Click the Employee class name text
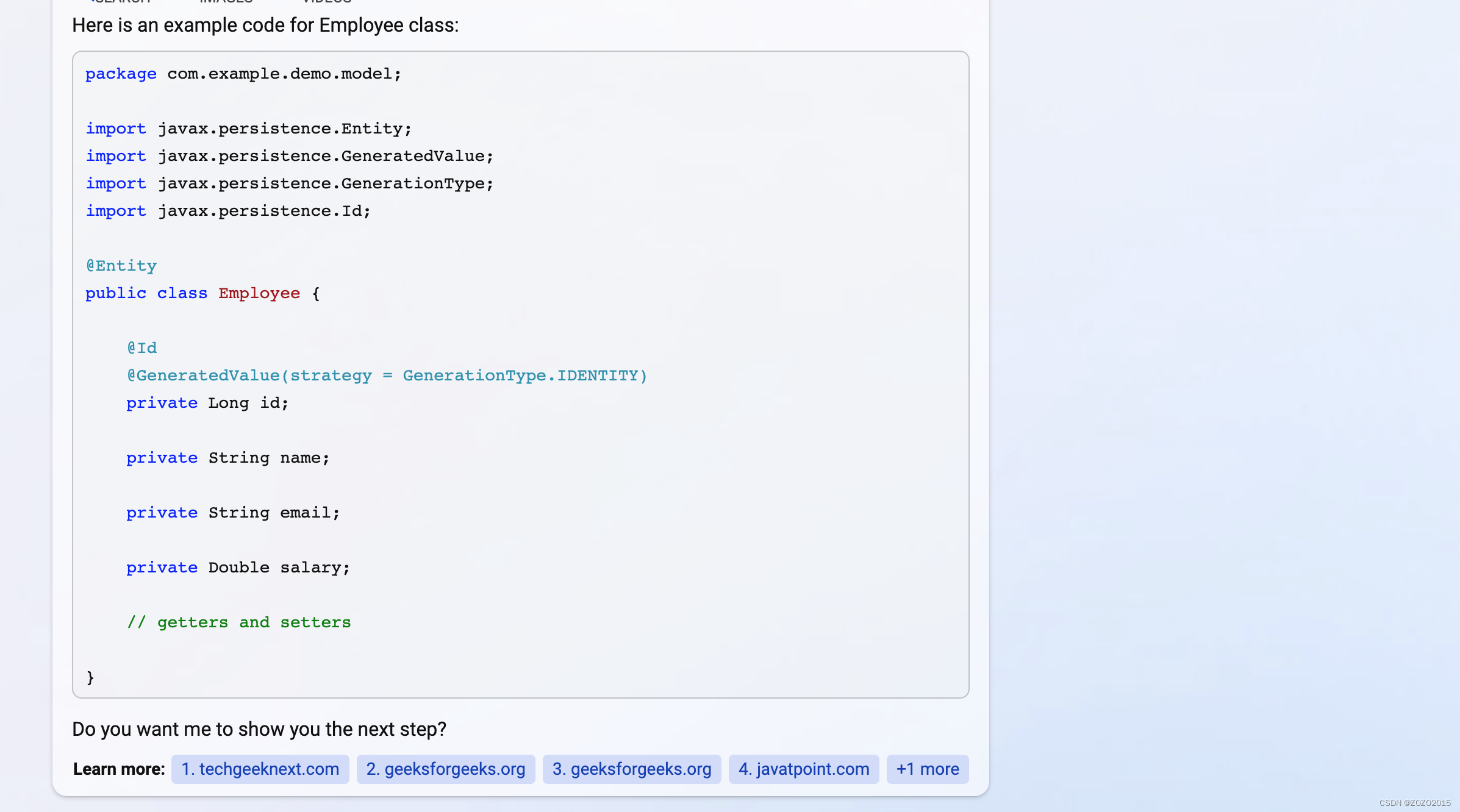Viewport: 1460px width, 812px height. click(259, 293)
